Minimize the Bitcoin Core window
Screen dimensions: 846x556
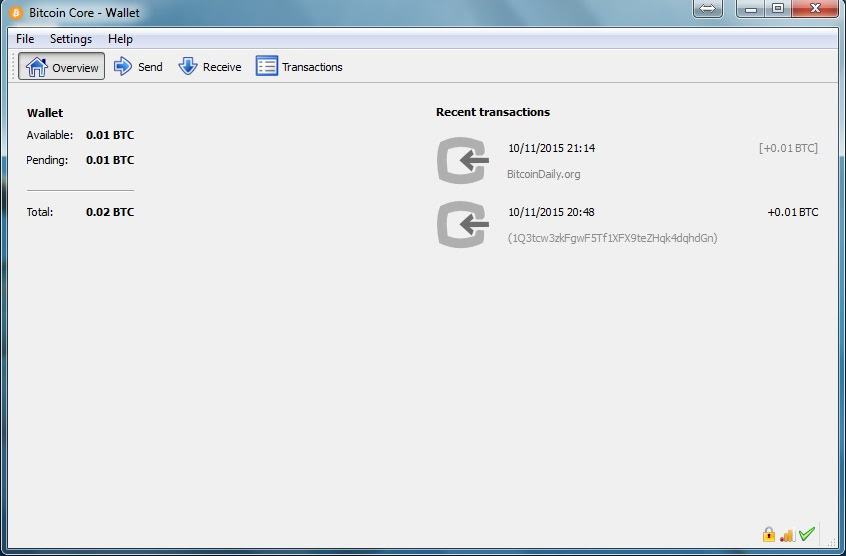[751, 9]
